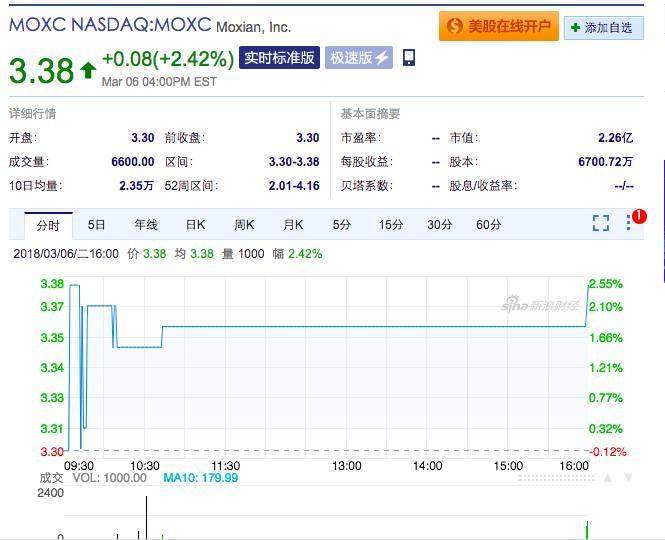Select the 周K chart tab
The width and height of the screenshot is (665, 540).
click(x=244, y=224)
